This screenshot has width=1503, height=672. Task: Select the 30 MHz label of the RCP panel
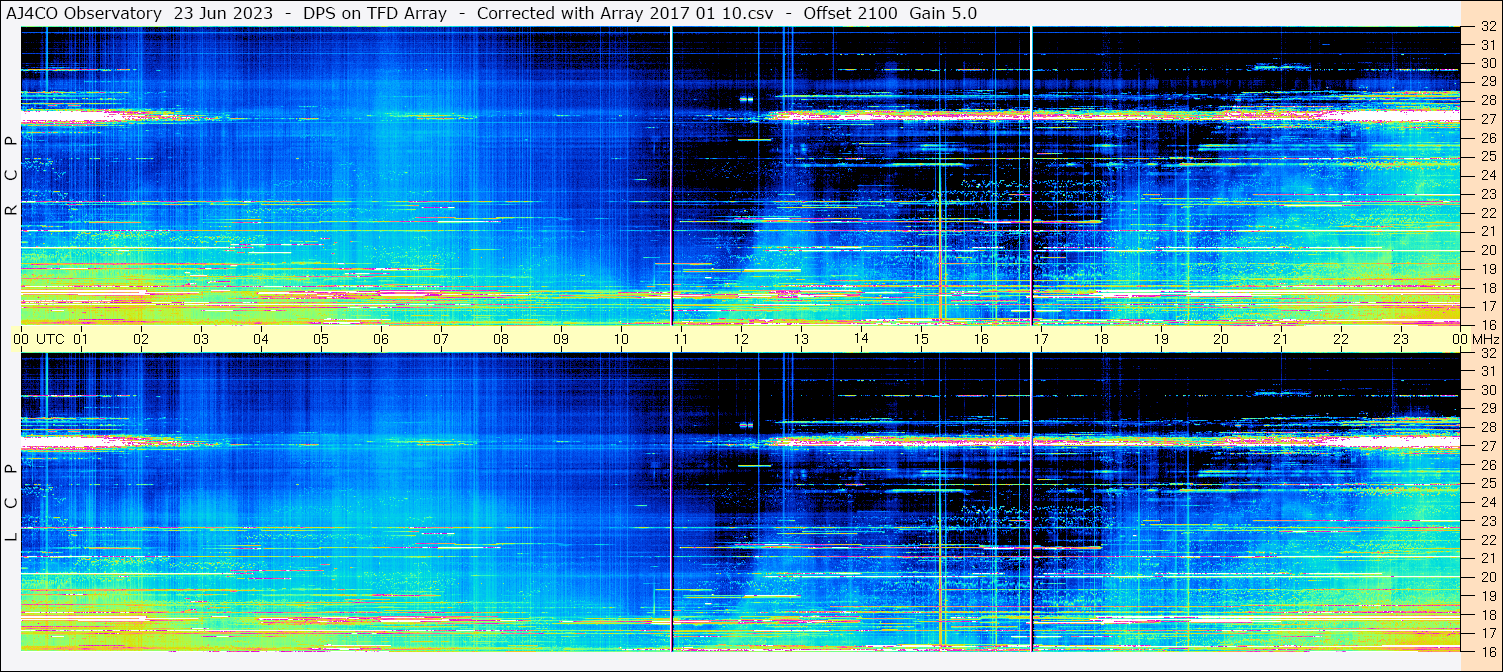point(1488,63)
